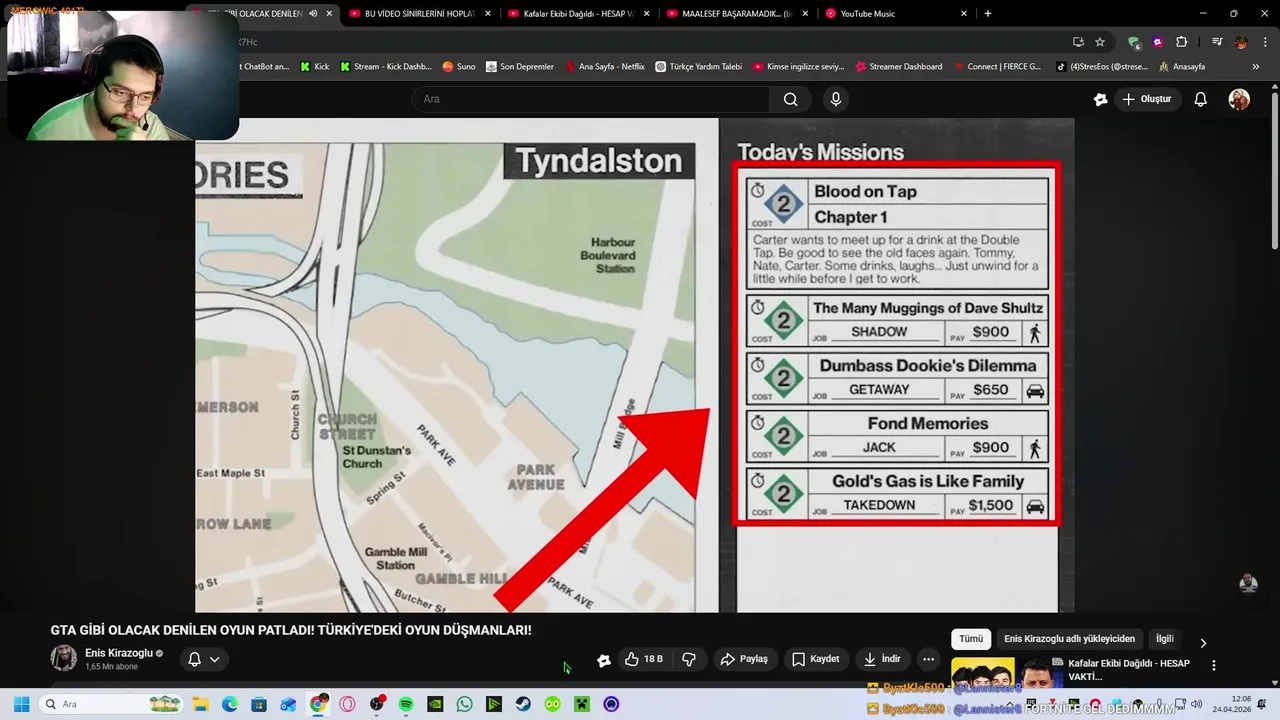Show more filter chips with arrow
This screenshot has height=720, width=1280.
[x=1203, y=643]
